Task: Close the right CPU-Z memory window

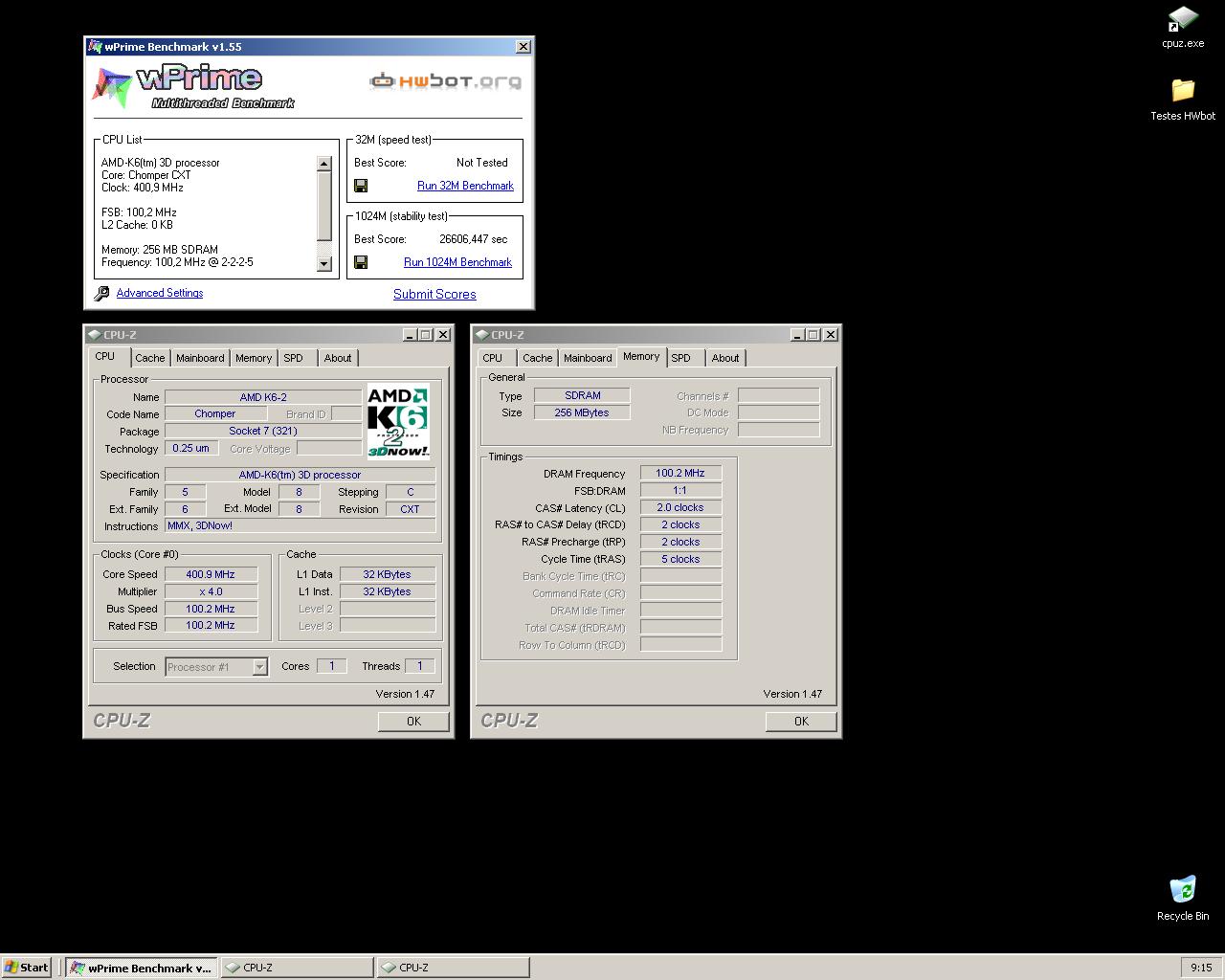Action: click(831, 335)
